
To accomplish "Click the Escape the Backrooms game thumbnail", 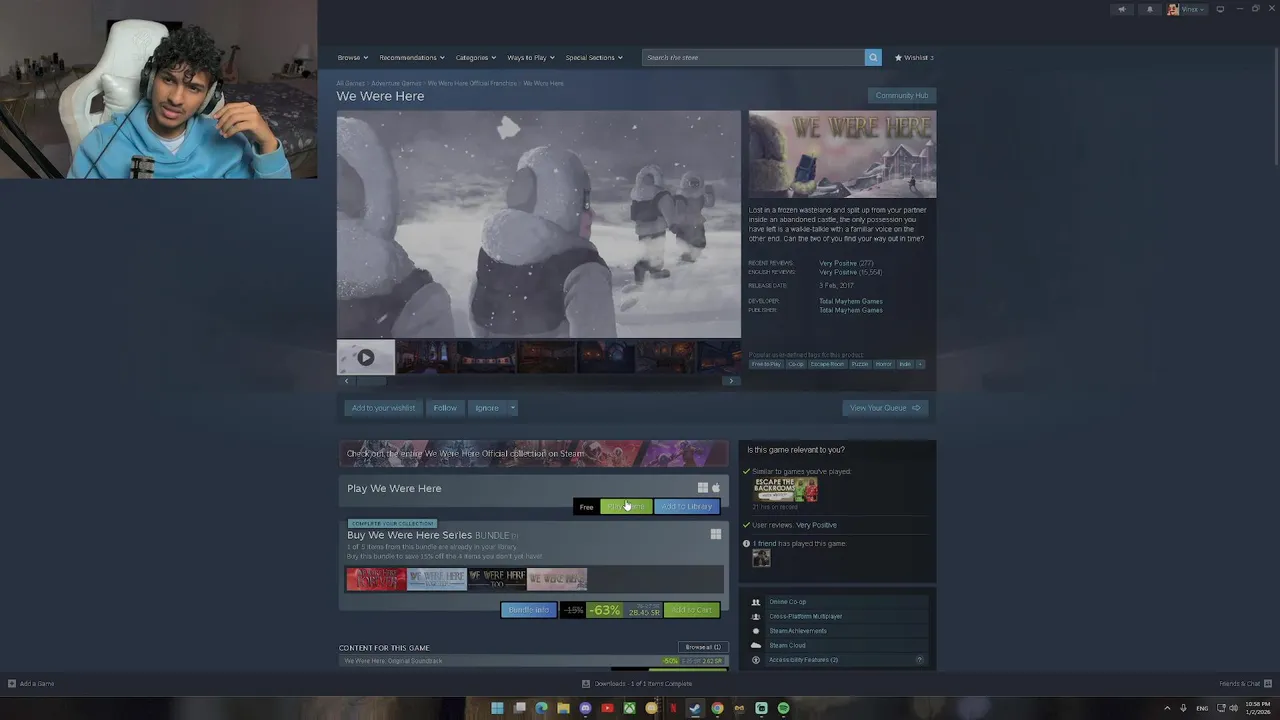I will [785, 490].
